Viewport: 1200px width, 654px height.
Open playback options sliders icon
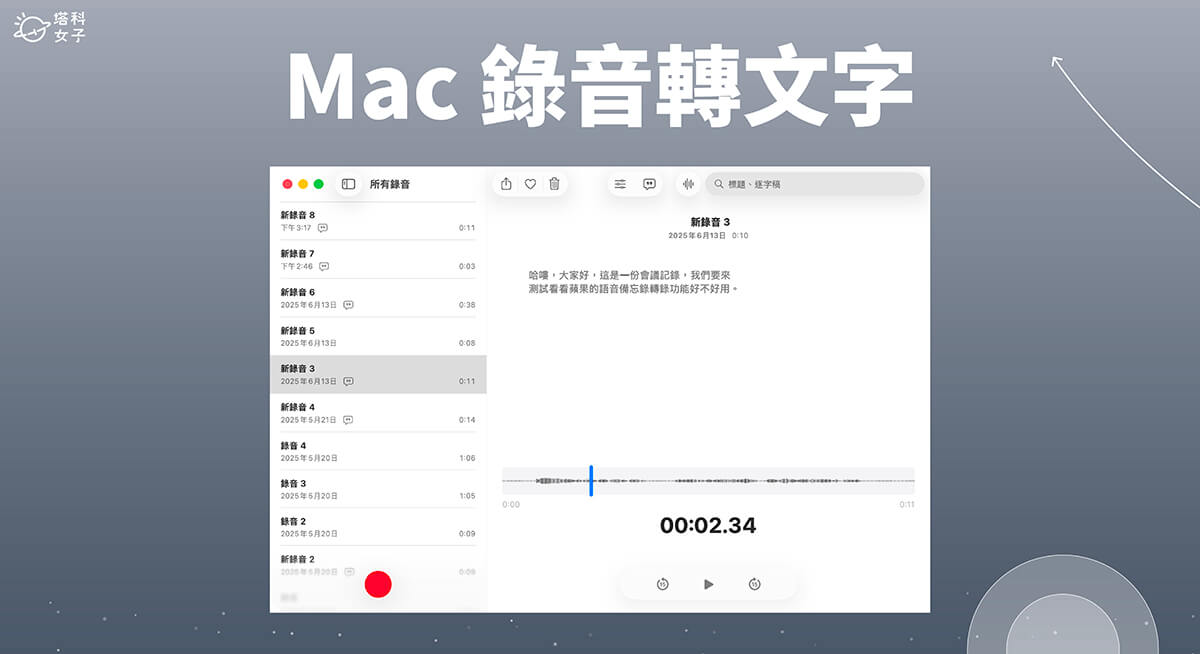click(620, 184)
